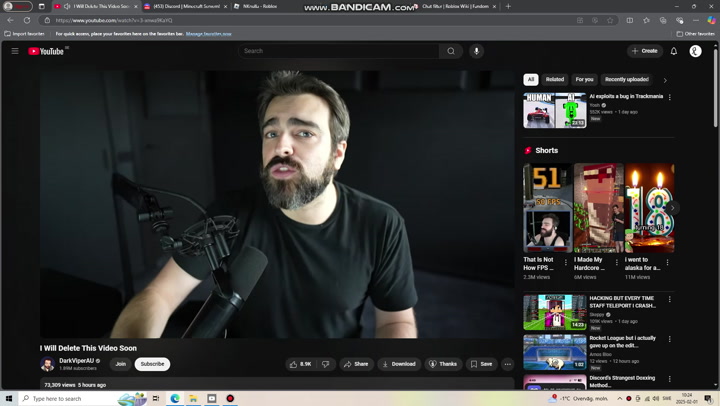Open Manage favorites now link
This screenshot has height=406, width=720.
[208, 34]
